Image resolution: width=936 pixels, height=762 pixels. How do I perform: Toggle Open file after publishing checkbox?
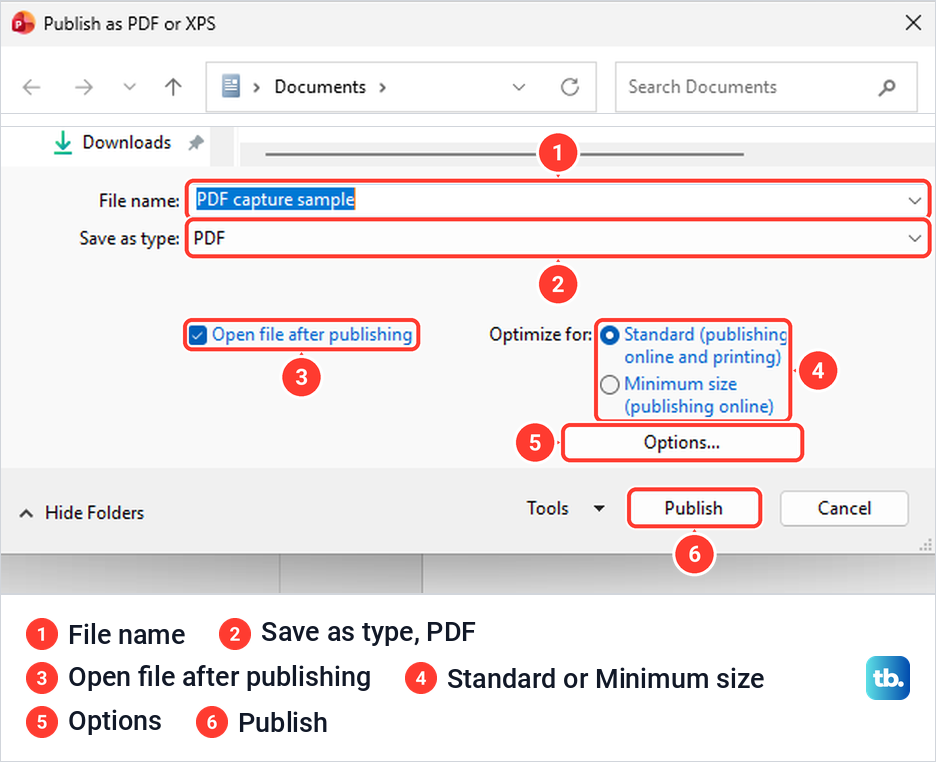[198, 335]
